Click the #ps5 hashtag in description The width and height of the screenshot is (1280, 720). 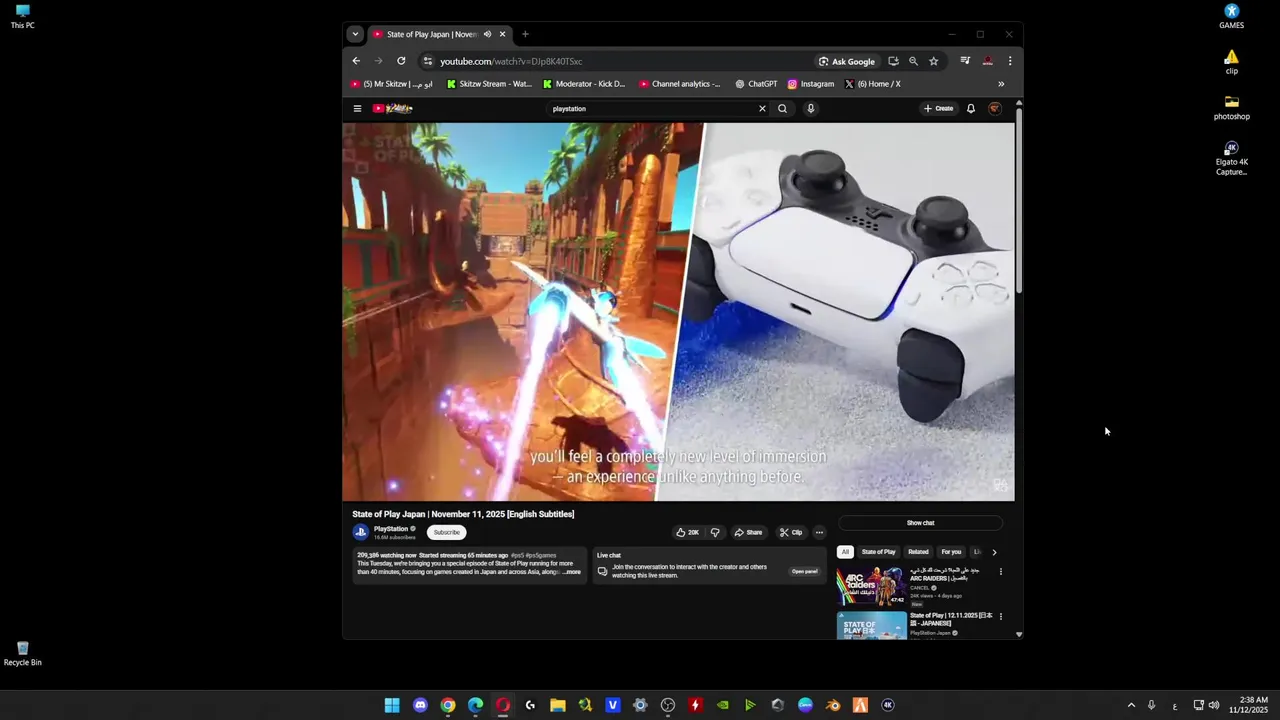coord(517,555)
